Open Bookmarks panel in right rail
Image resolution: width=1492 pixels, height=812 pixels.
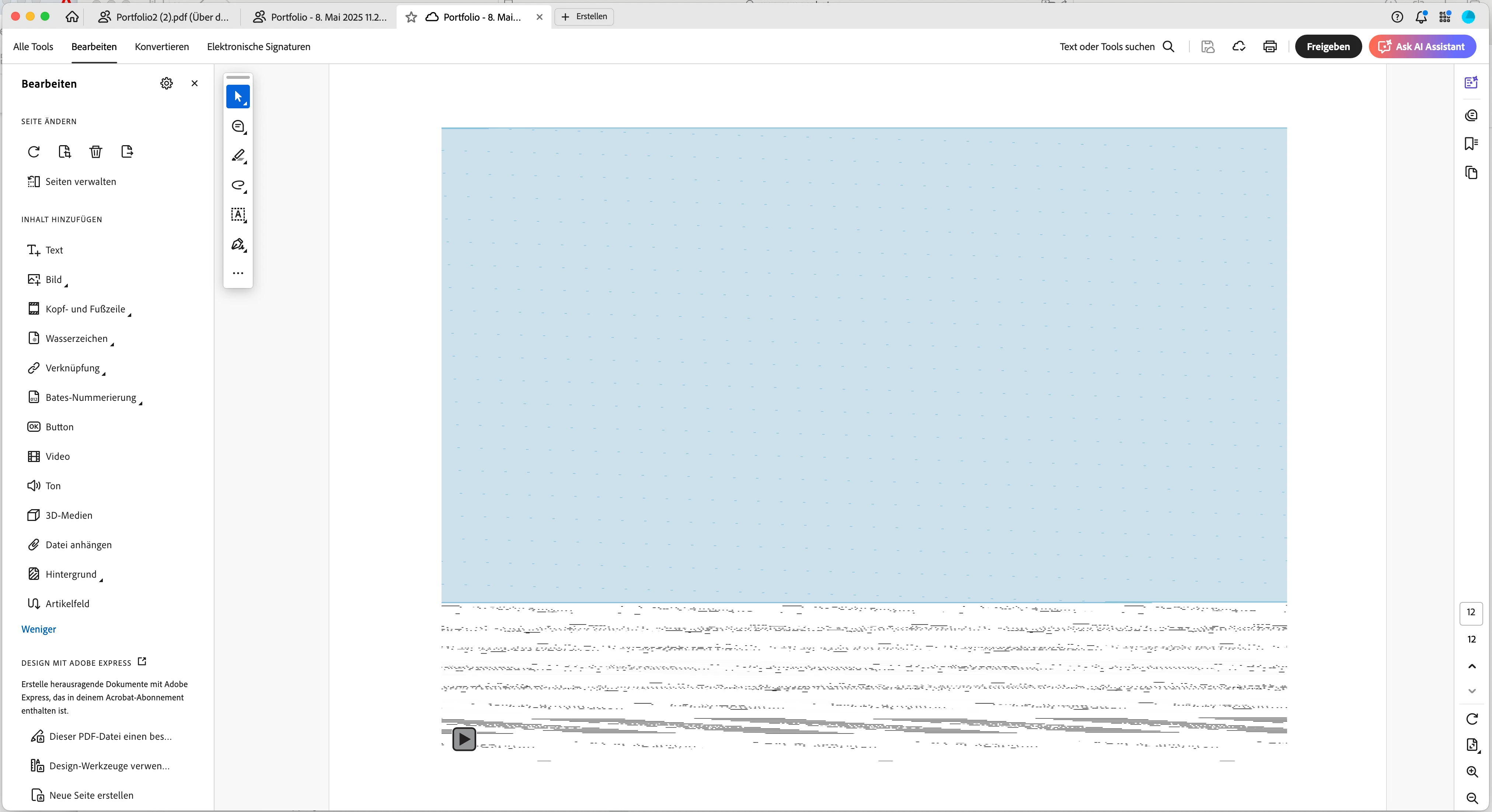coord(1471,144)
